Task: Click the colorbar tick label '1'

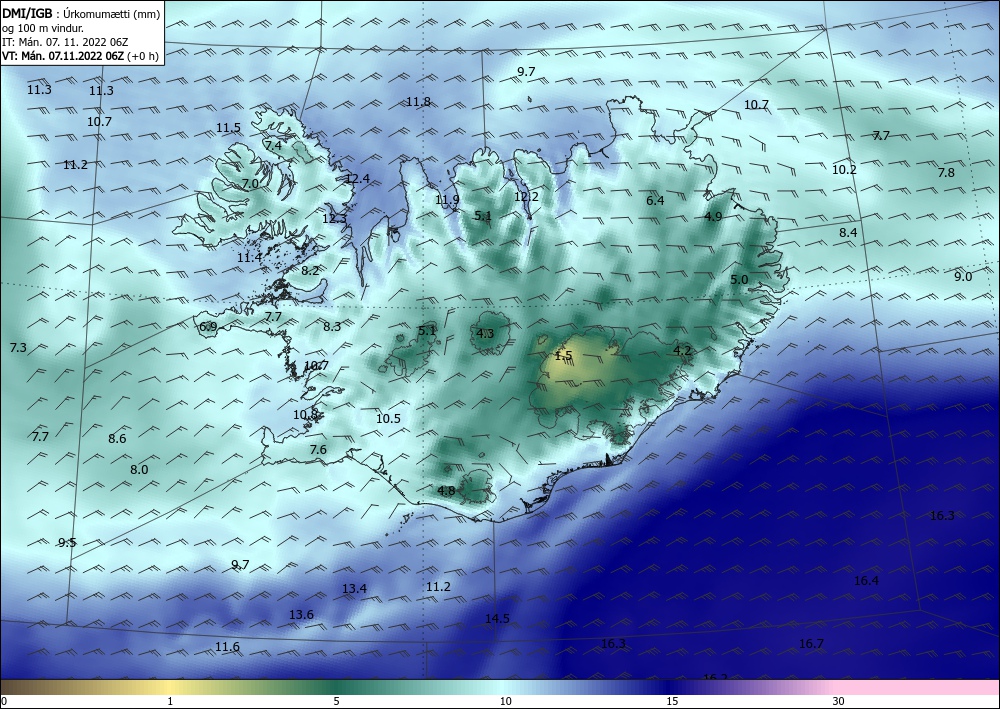Action: point(170,701)
